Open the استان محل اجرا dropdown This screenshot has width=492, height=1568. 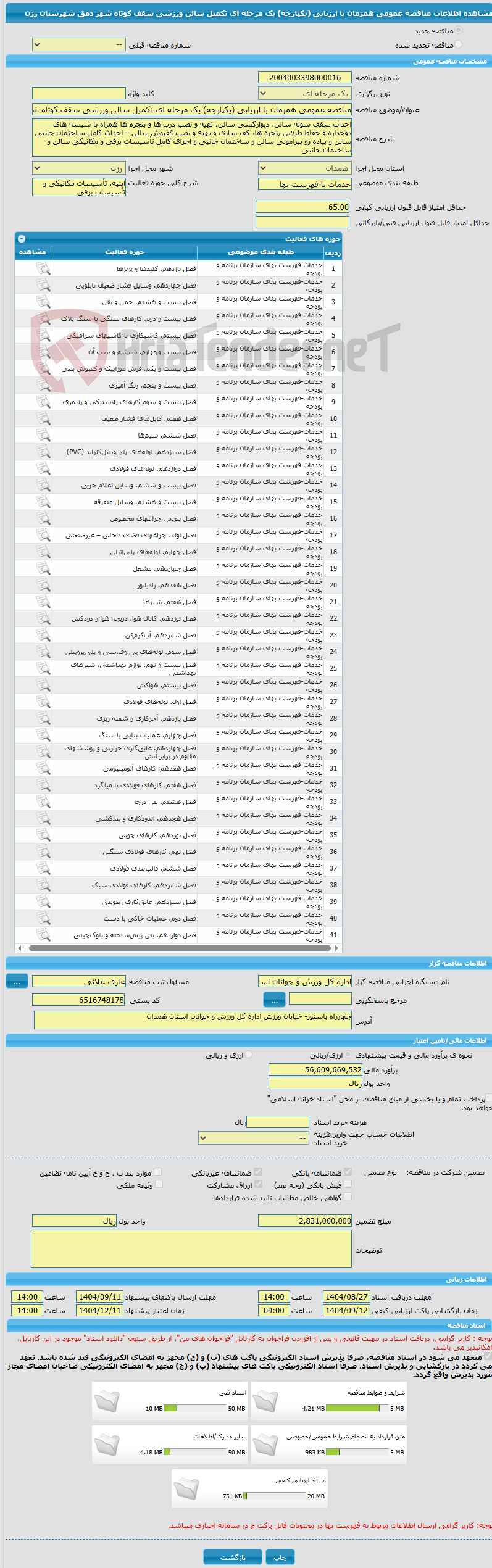pos(304,168)
